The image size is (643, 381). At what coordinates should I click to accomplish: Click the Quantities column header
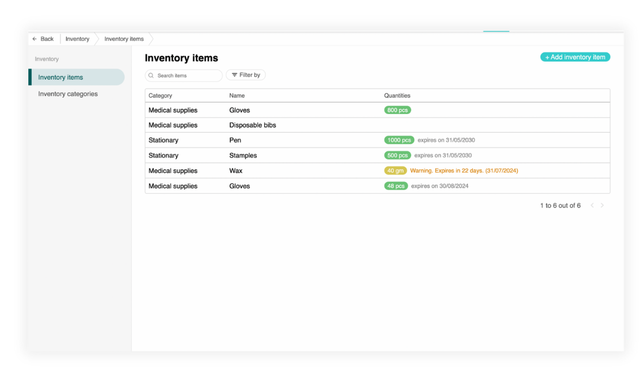point(397,96)
